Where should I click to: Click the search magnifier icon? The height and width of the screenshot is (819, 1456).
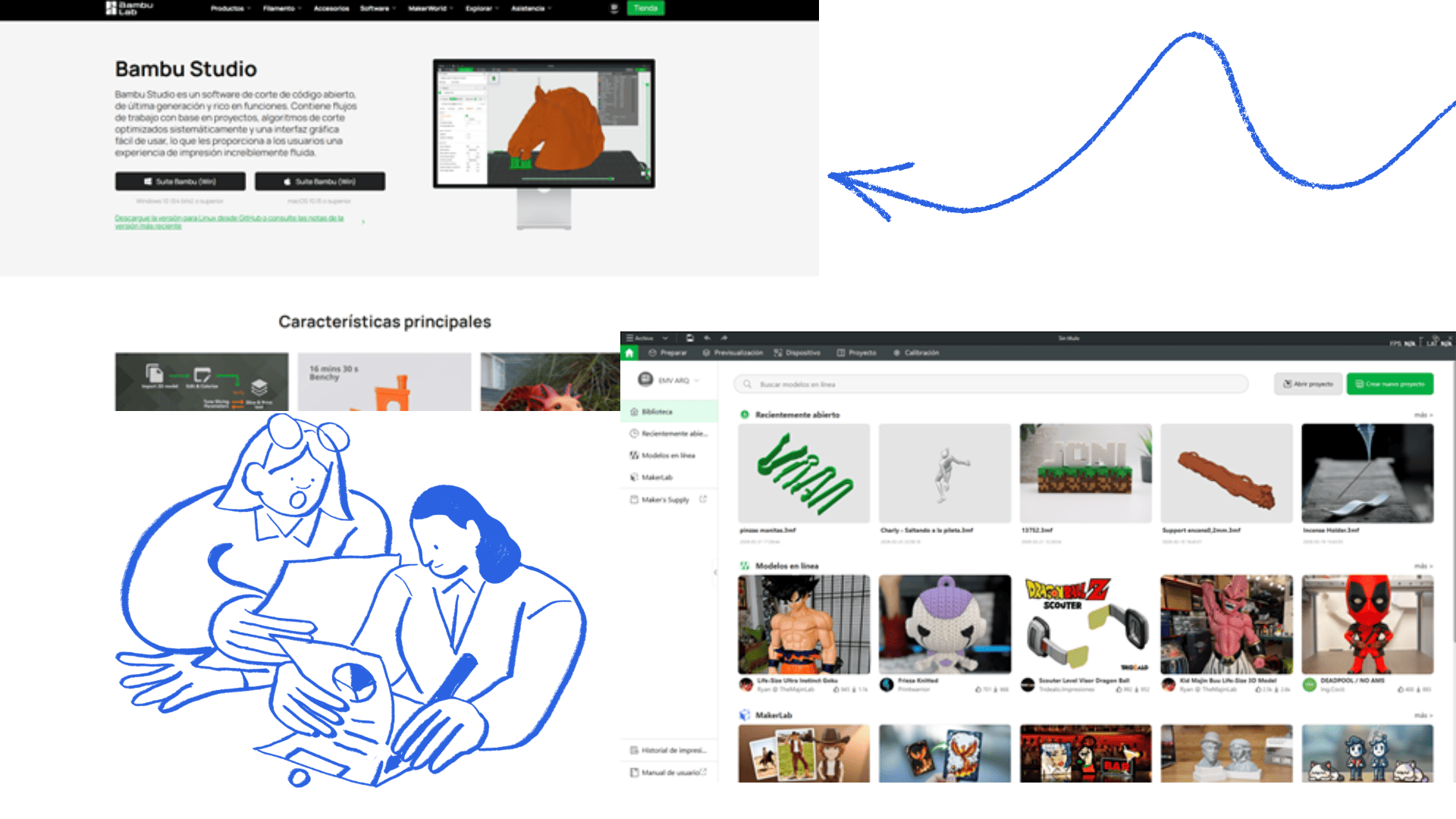coord(748,384)
